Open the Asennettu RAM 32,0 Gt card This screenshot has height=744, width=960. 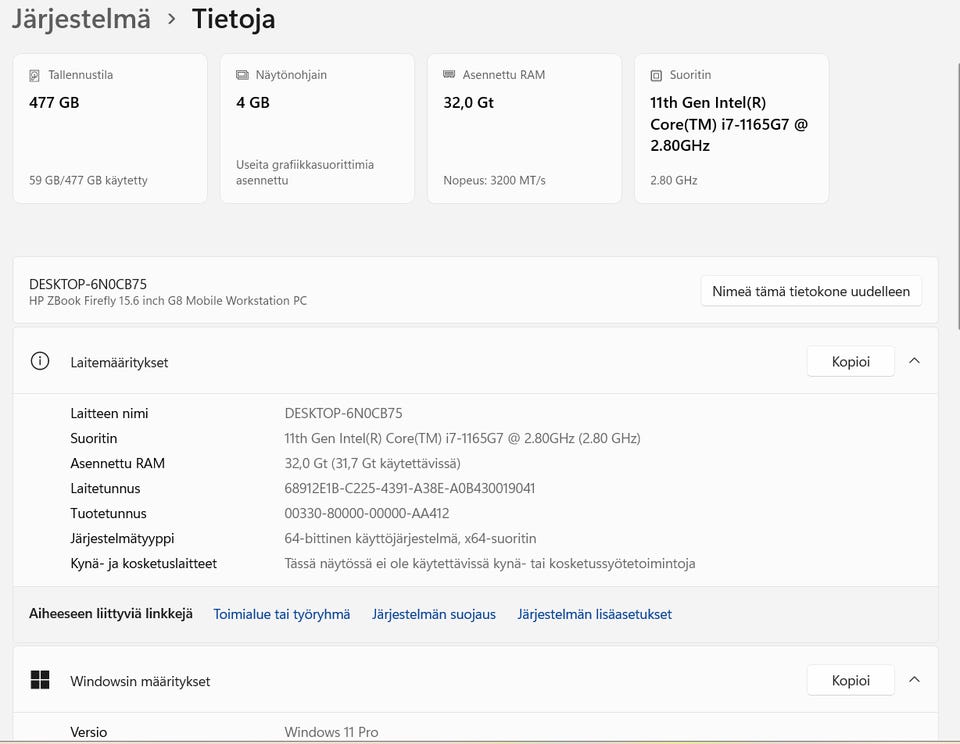point(524,128)
